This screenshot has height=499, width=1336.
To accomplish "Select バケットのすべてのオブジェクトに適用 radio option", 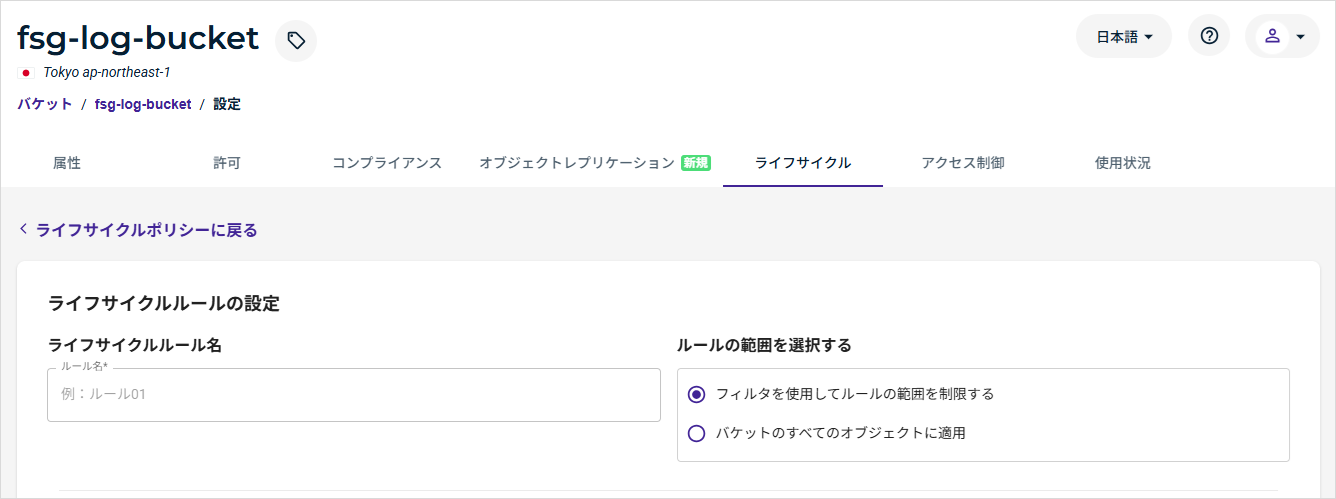I will click(697, 433).
